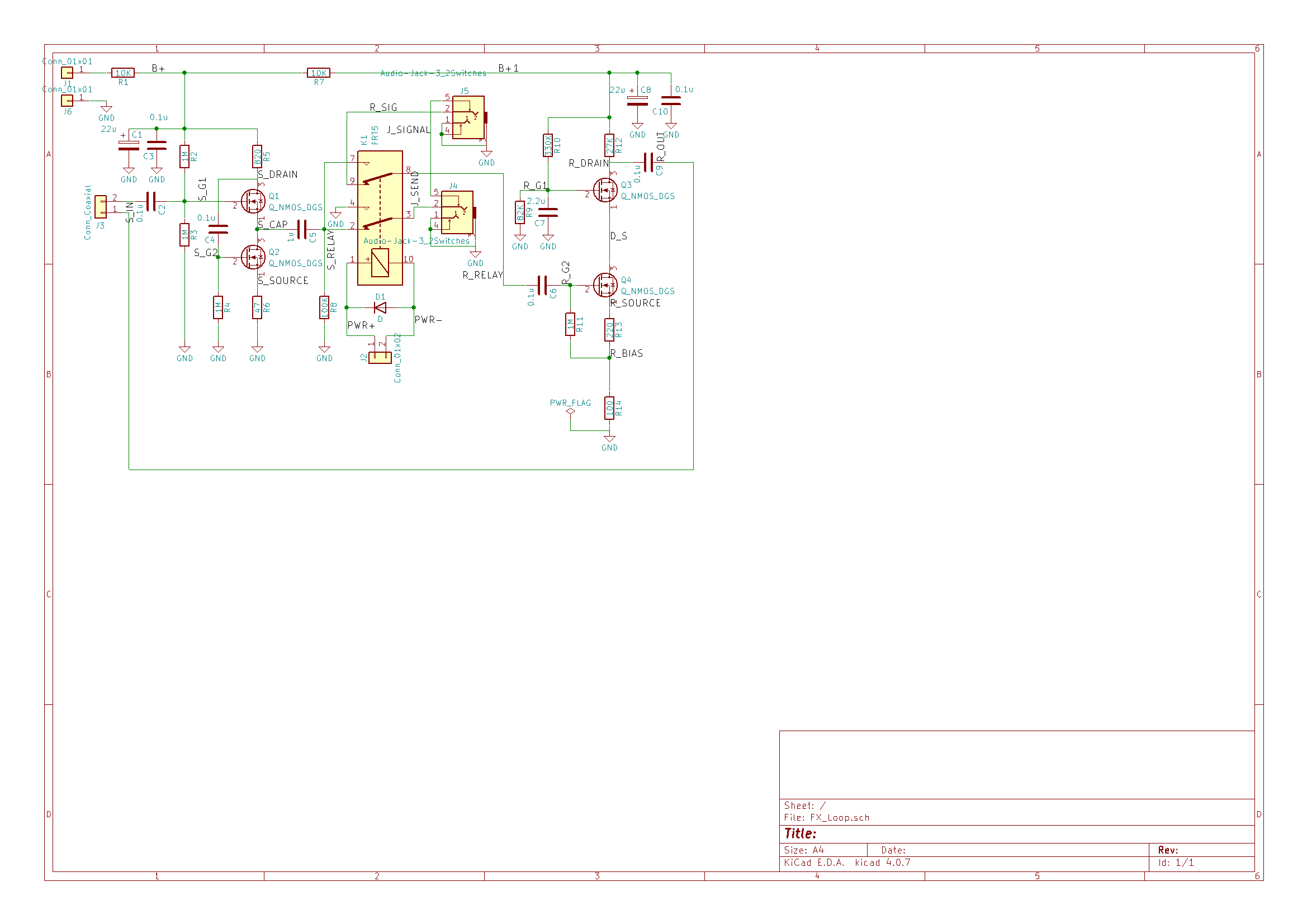Select the PWR_FLAG diamond symbol
1307x924 pixels.
pyautogui.click(x=570, y=411)
